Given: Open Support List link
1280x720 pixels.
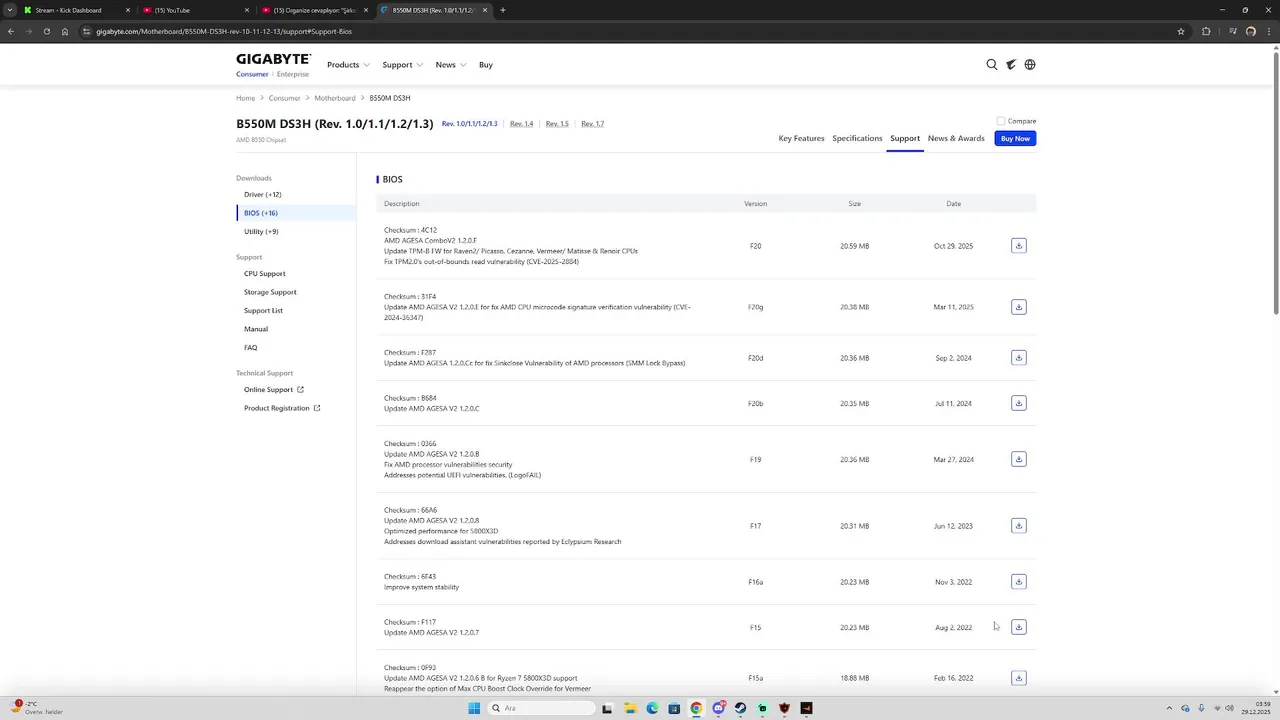Looking at the screenshot, I should point(263,310).
